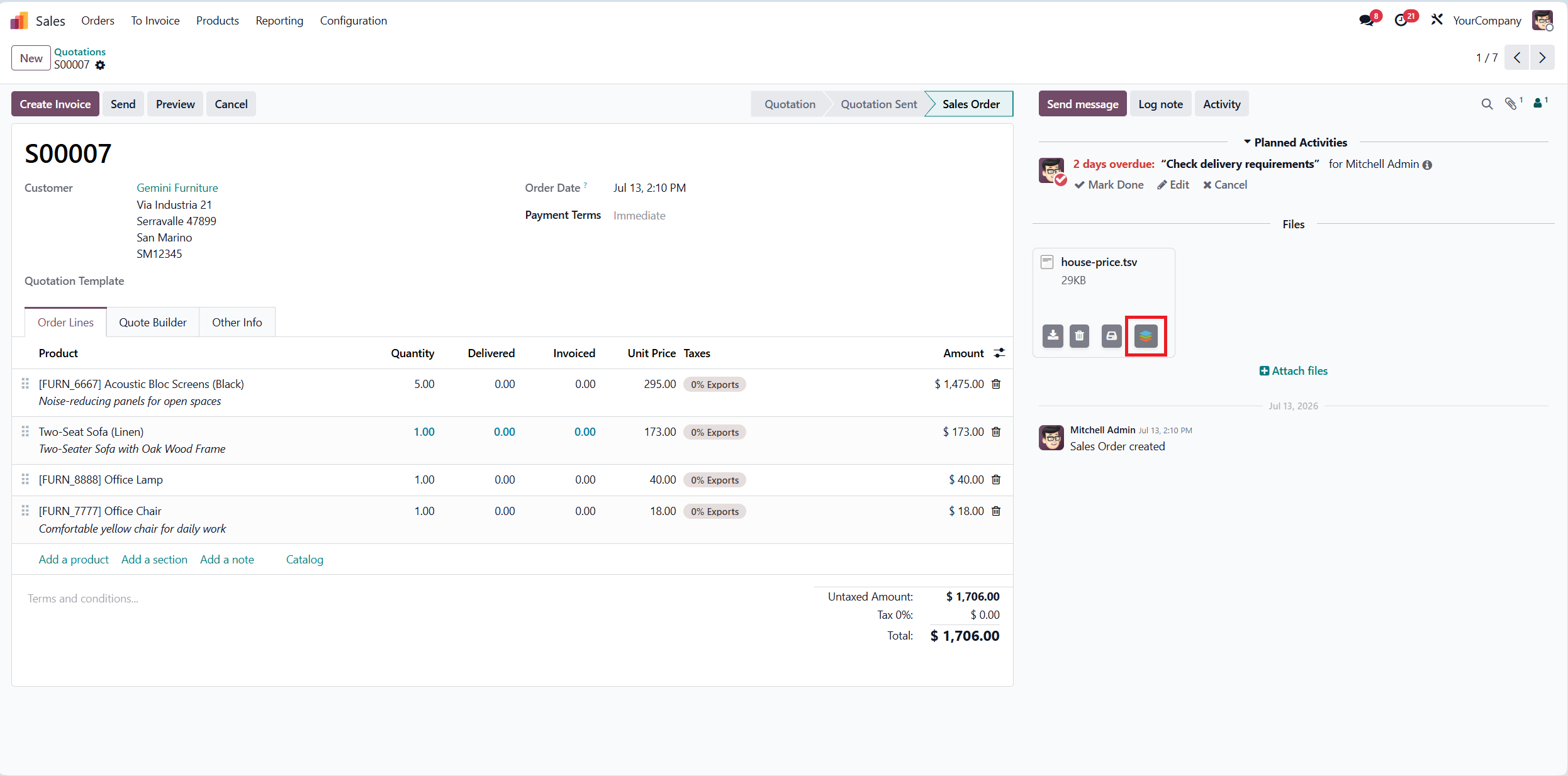Click printer icon on house-price.tsv
Image resolution: width=1568 pixels, height=776 pixels.
tap(1112, 336)
